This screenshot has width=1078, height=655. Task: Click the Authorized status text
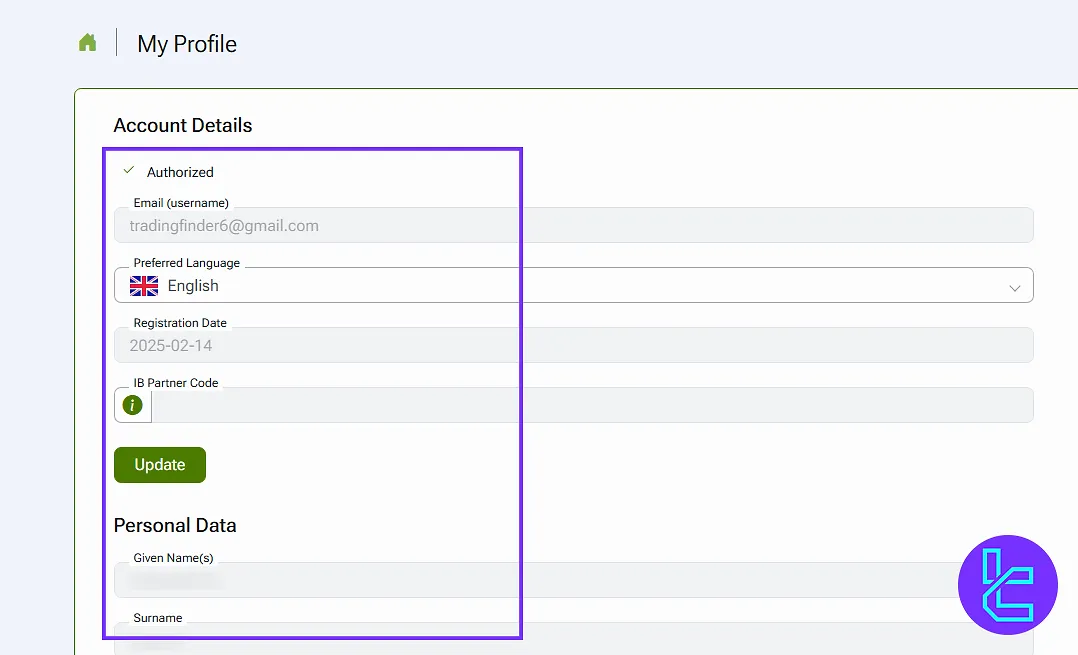click(180, 172)
